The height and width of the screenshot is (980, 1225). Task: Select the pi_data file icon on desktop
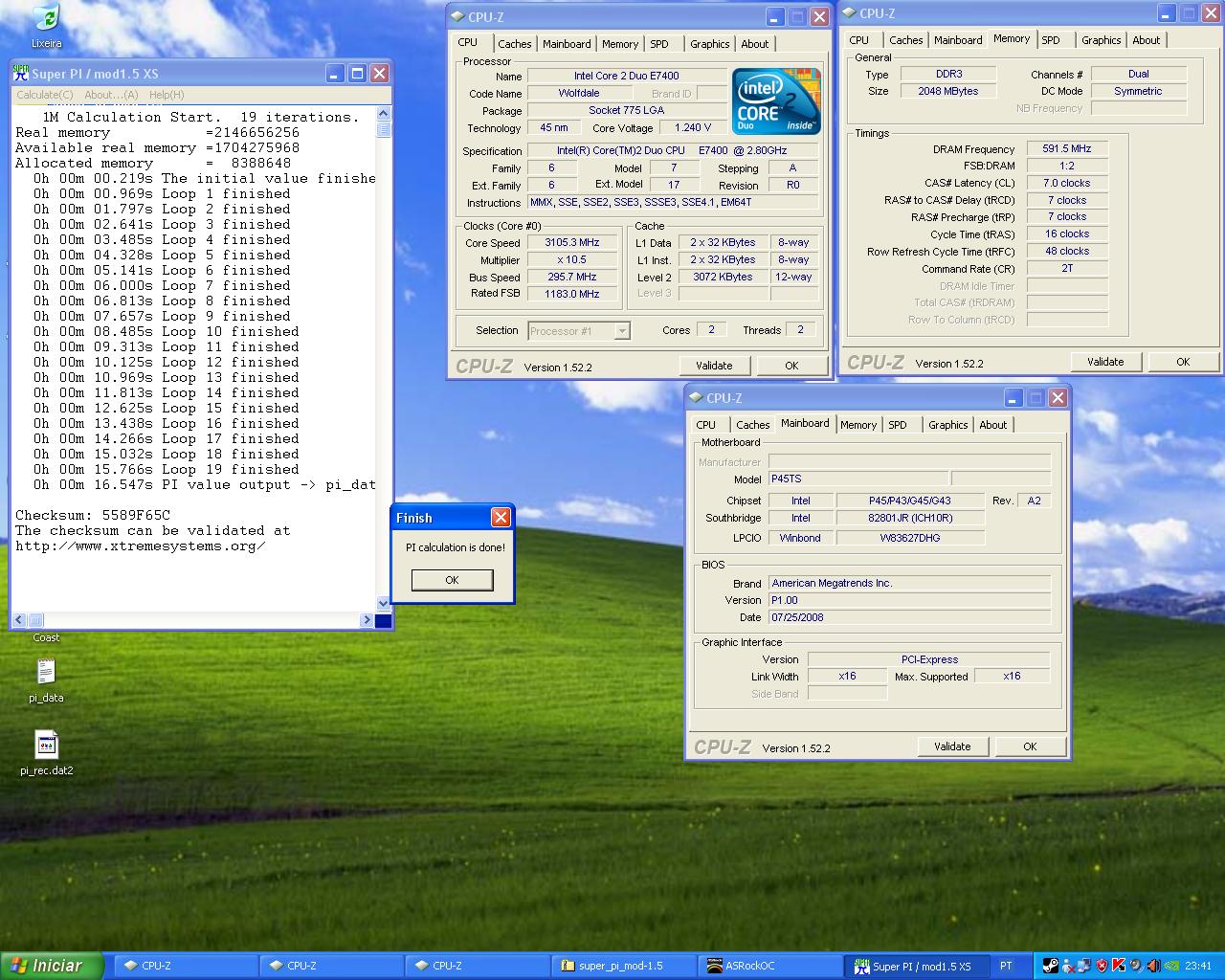pos(46,672)
